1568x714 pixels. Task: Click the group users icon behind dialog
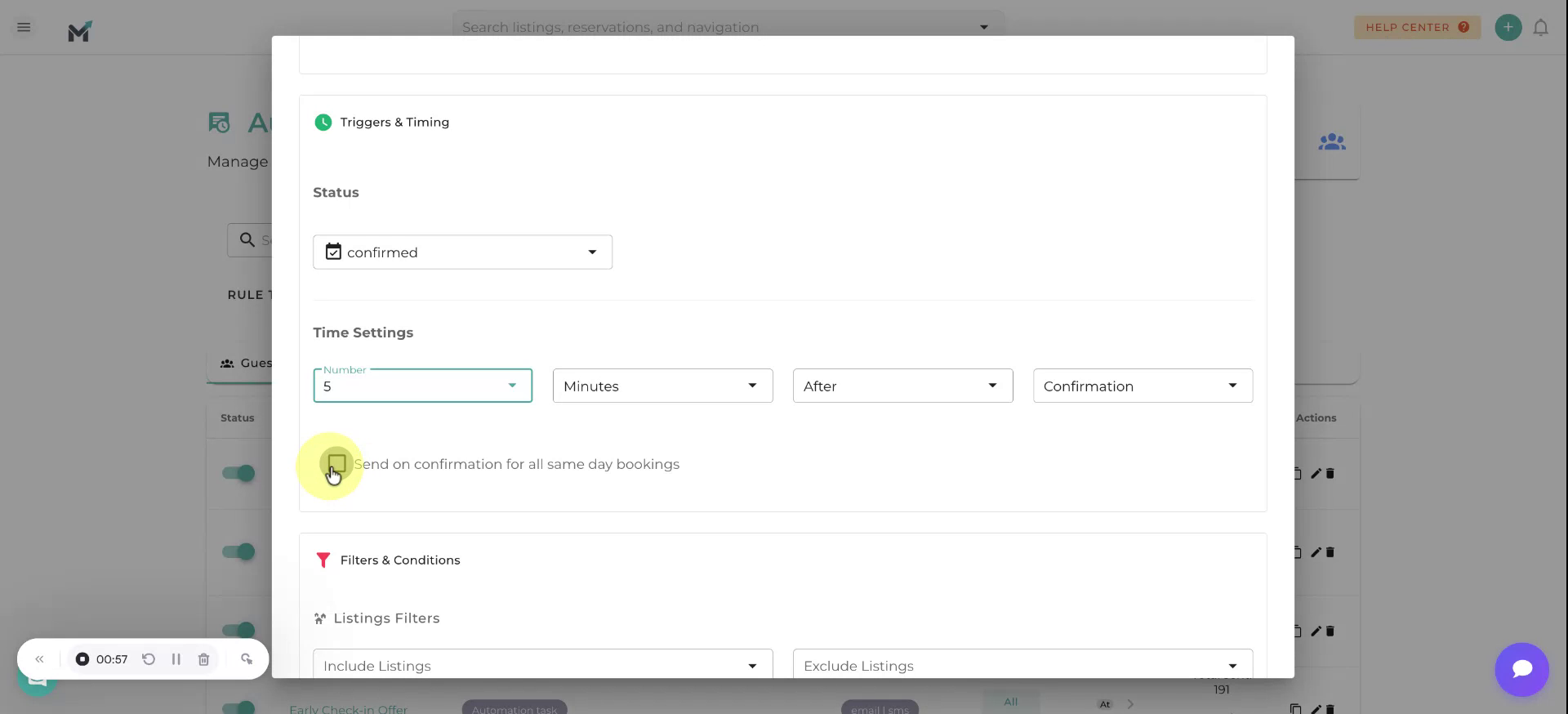pyautogui.click(x=1331, y=142)
